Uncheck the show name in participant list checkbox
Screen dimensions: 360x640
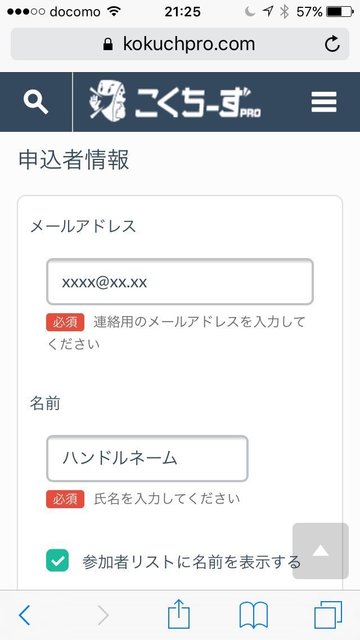pos(57,560)
